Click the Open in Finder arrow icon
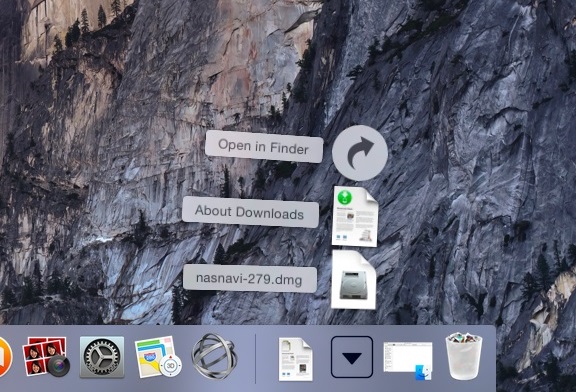This screenshot has width=576, height=392. tap(360, 153)
